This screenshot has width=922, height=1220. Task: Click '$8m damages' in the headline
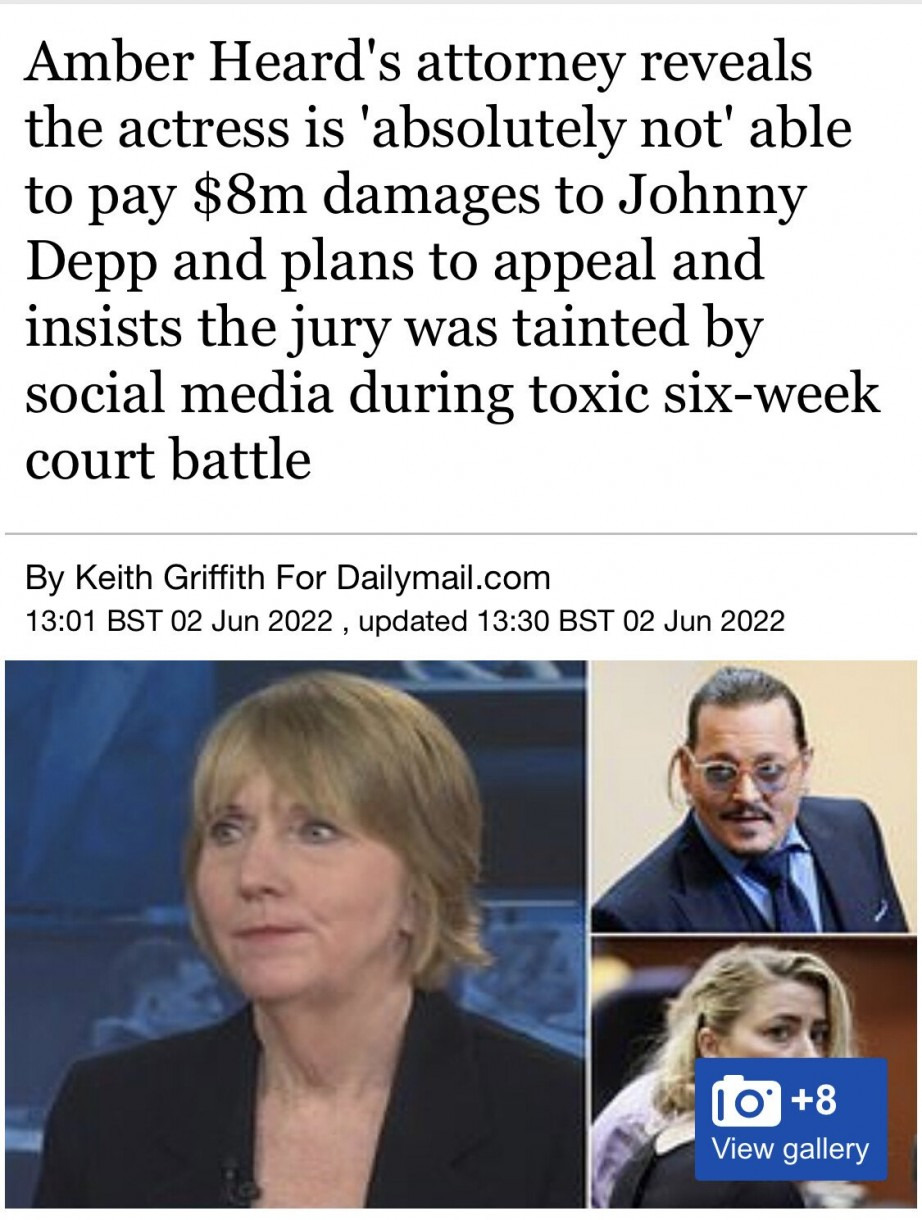(323, 196)
